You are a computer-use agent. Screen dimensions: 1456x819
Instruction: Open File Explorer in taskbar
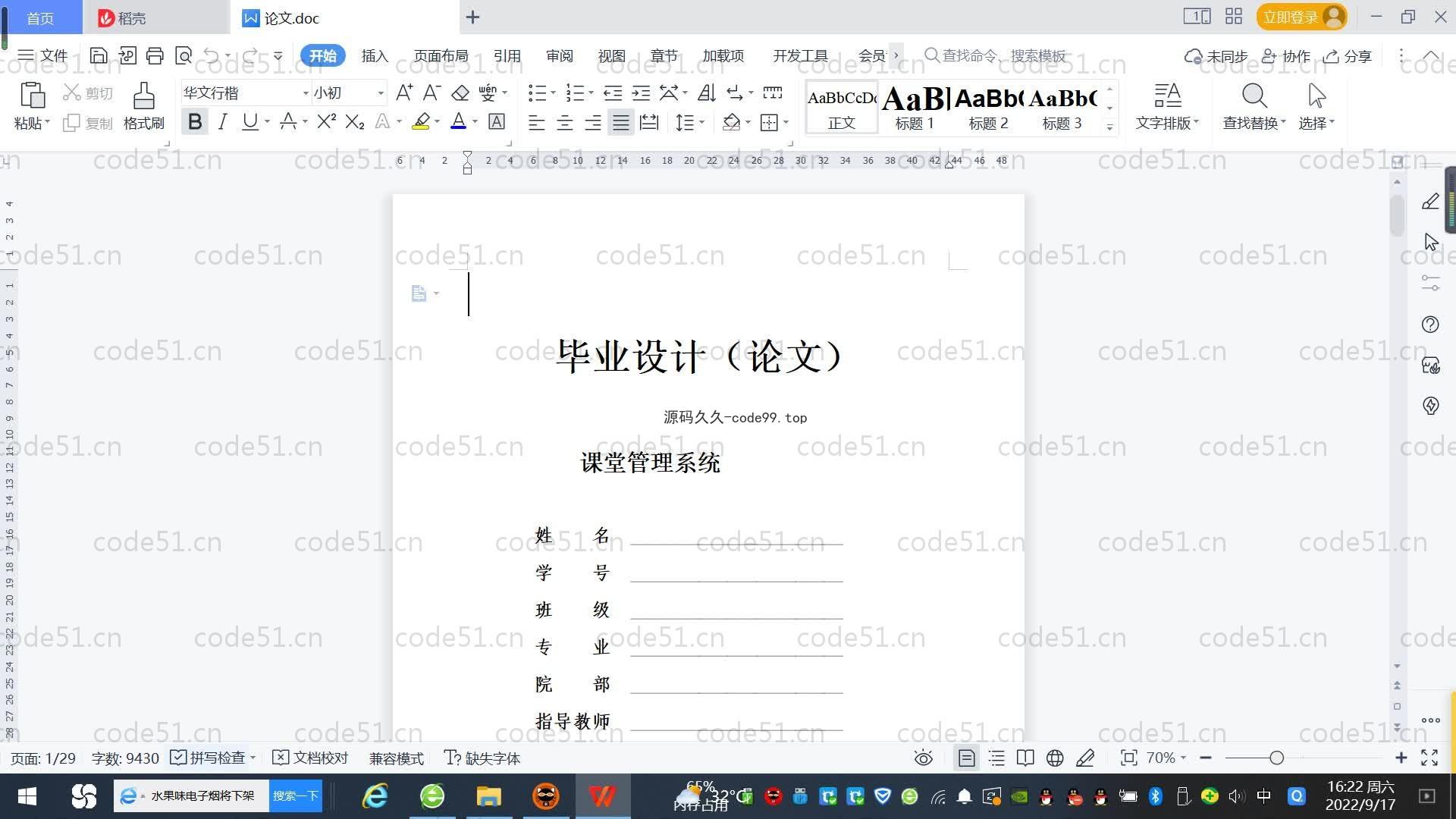(489, 795)
